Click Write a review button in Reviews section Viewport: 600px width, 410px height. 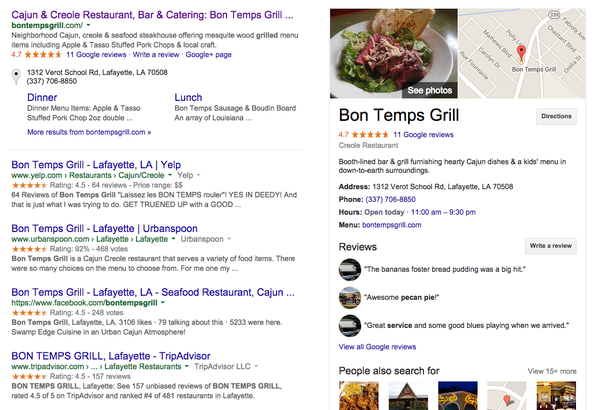click(551, 246)
